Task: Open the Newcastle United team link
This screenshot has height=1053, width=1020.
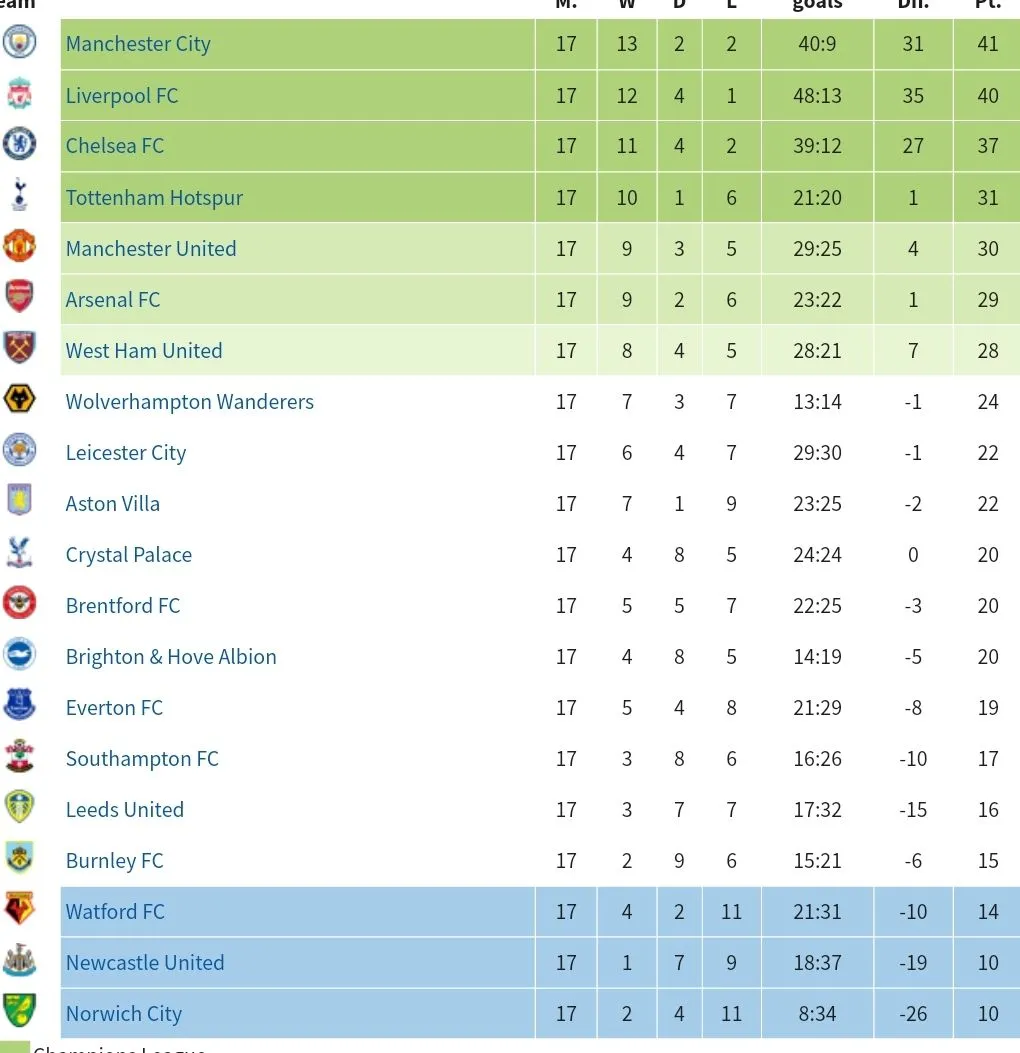Action: (145, 963)
